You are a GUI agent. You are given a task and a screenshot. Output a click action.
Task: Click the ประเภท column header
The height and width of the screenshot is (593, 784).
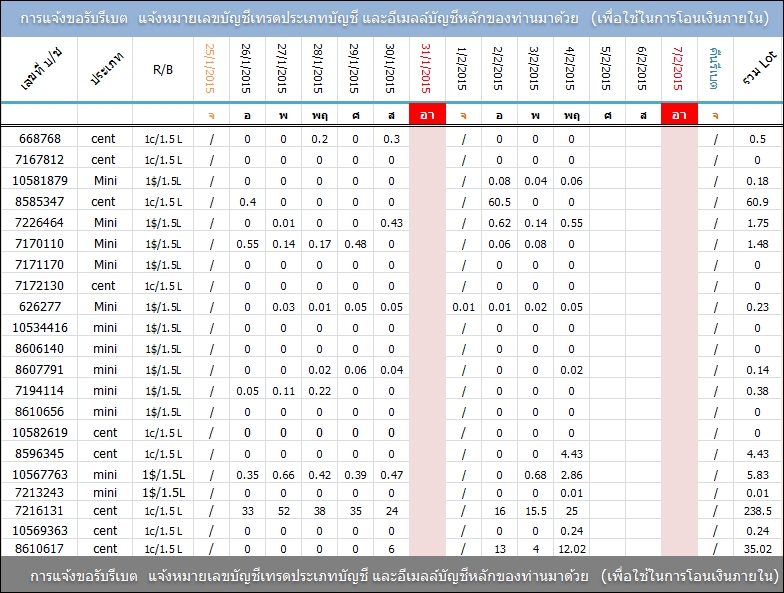pyautogui.click(x=106, y=70)
